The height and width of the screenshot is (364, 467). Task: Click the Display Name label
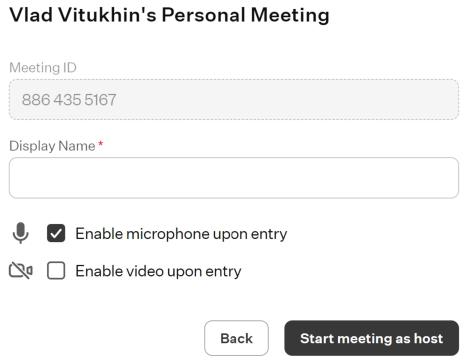[x=52, y=146]
